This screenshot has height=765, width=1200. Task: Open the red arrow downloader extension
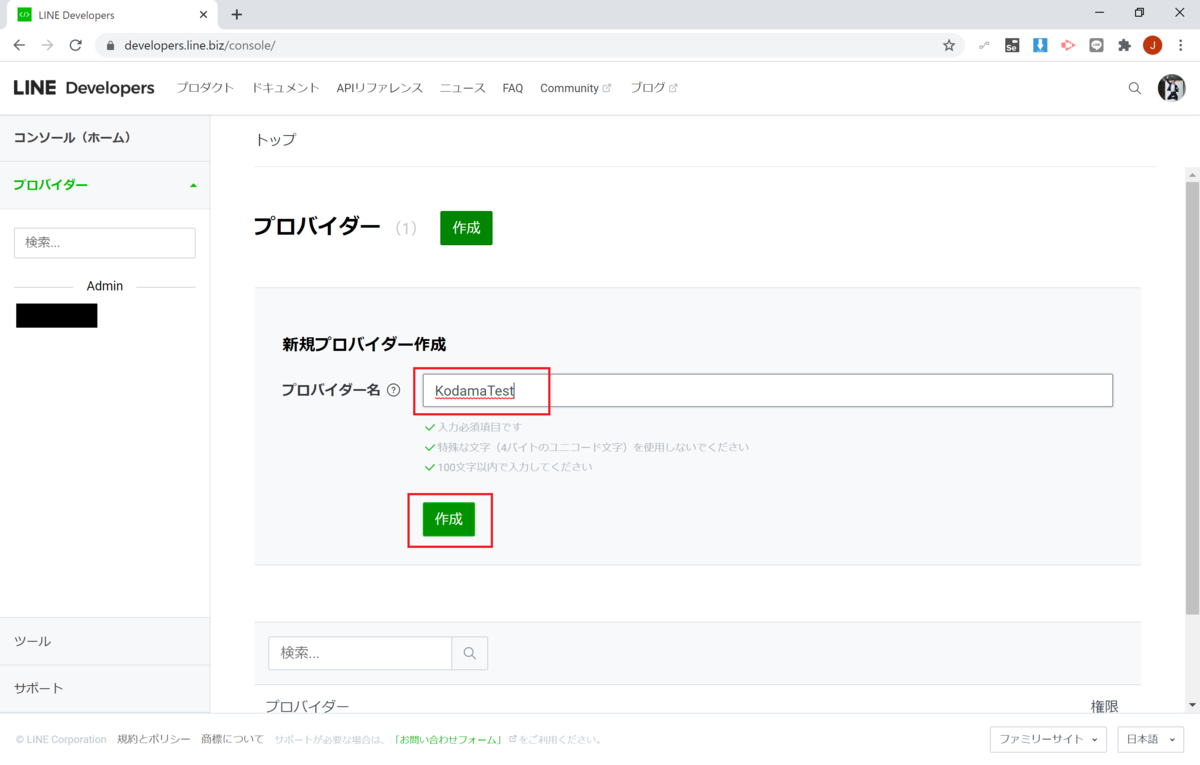(1068, 44)
